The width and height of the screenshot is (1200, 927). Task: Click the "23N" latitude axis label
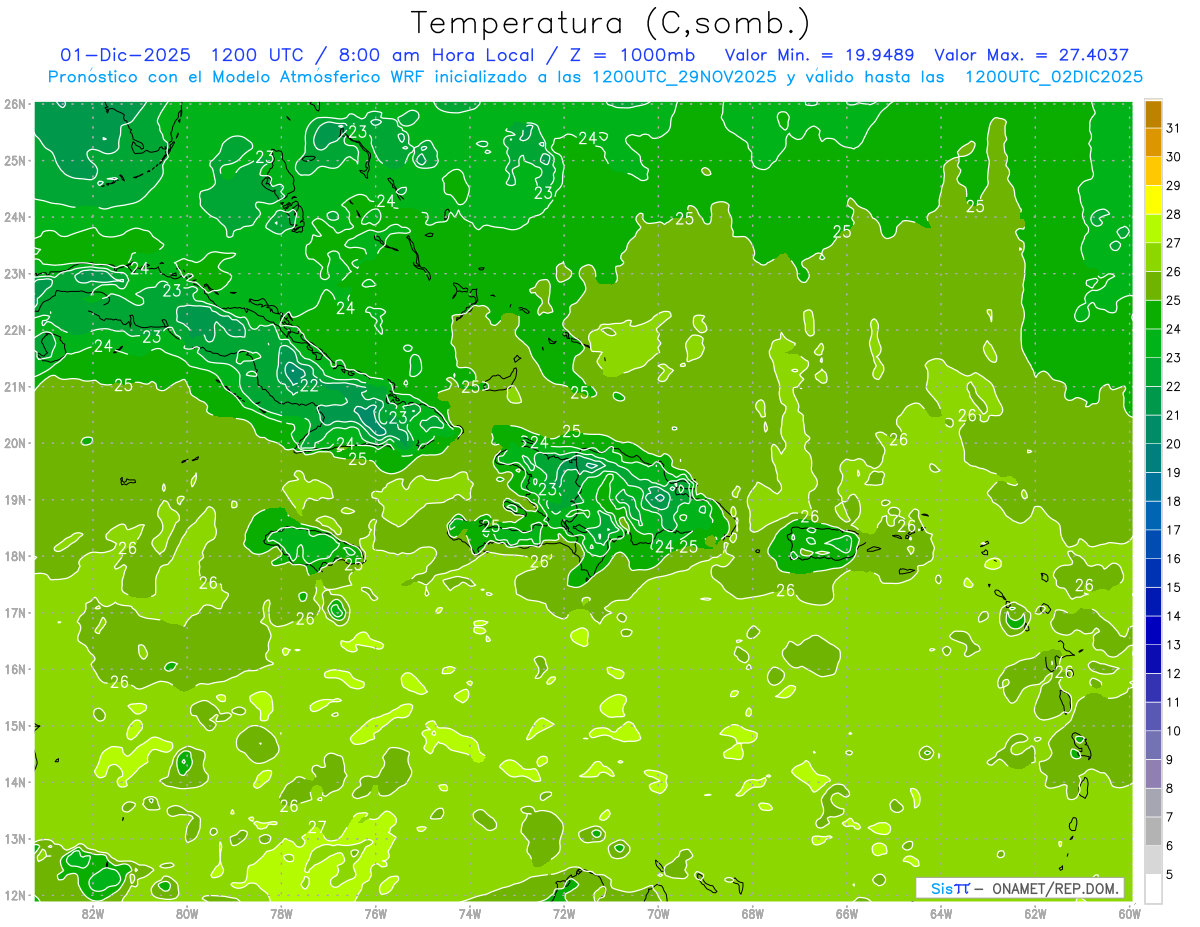click(x=14, y=273)
